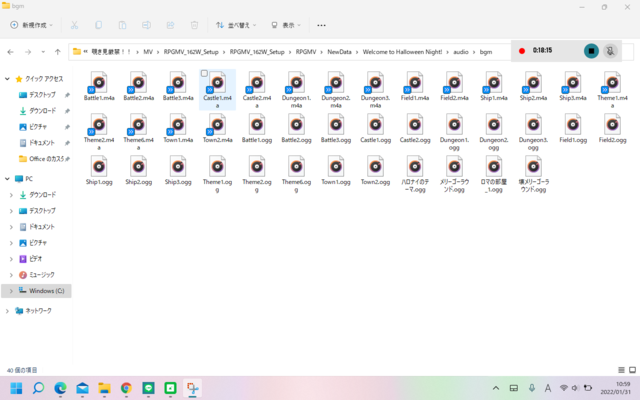Click the Copy icon in toolbar
This screenshot has height=400, width=640.
point(98,25)
